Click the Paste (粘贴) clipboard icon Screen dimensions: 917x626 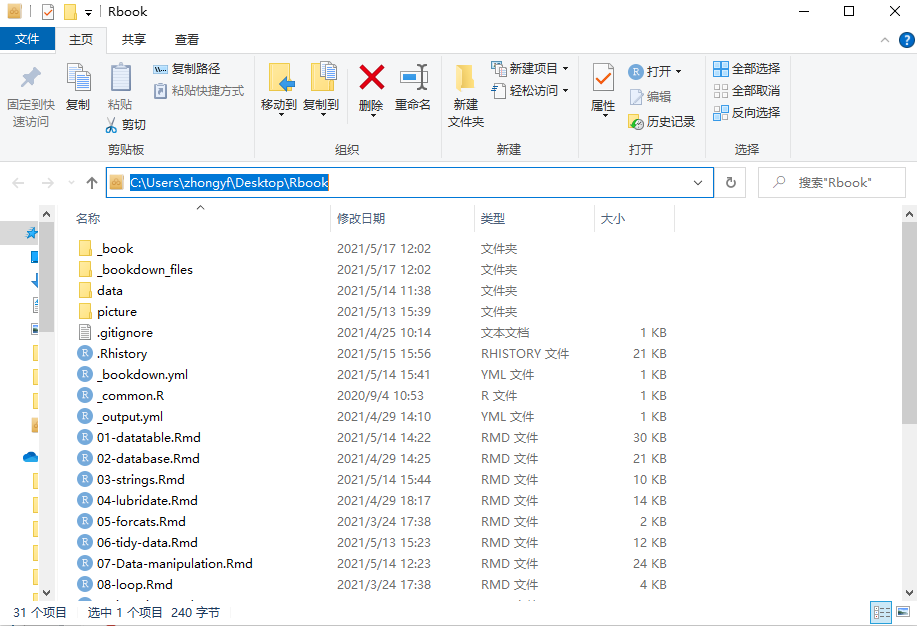pos(120,78)
